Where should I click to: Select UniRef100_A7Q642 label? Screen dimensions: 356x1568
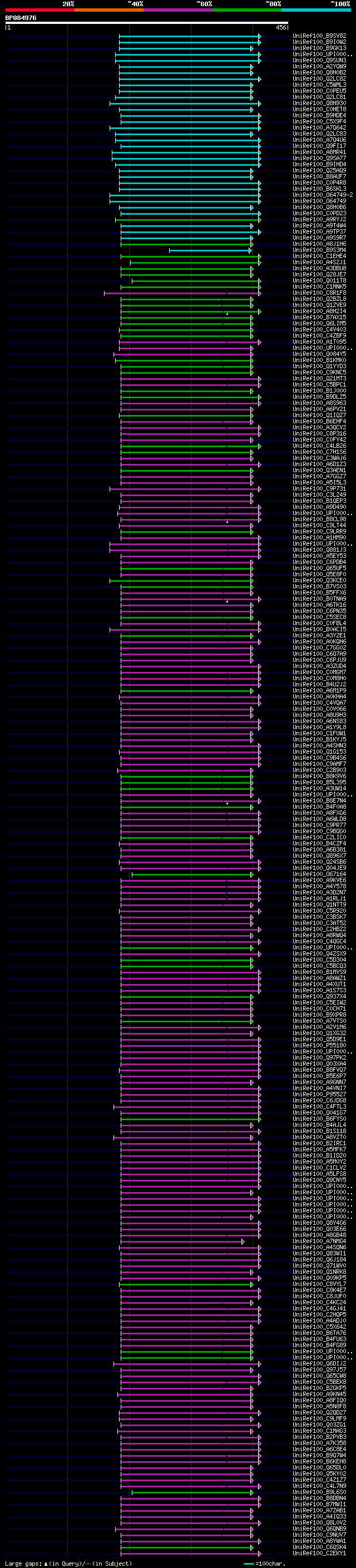[x=319, y=128]
